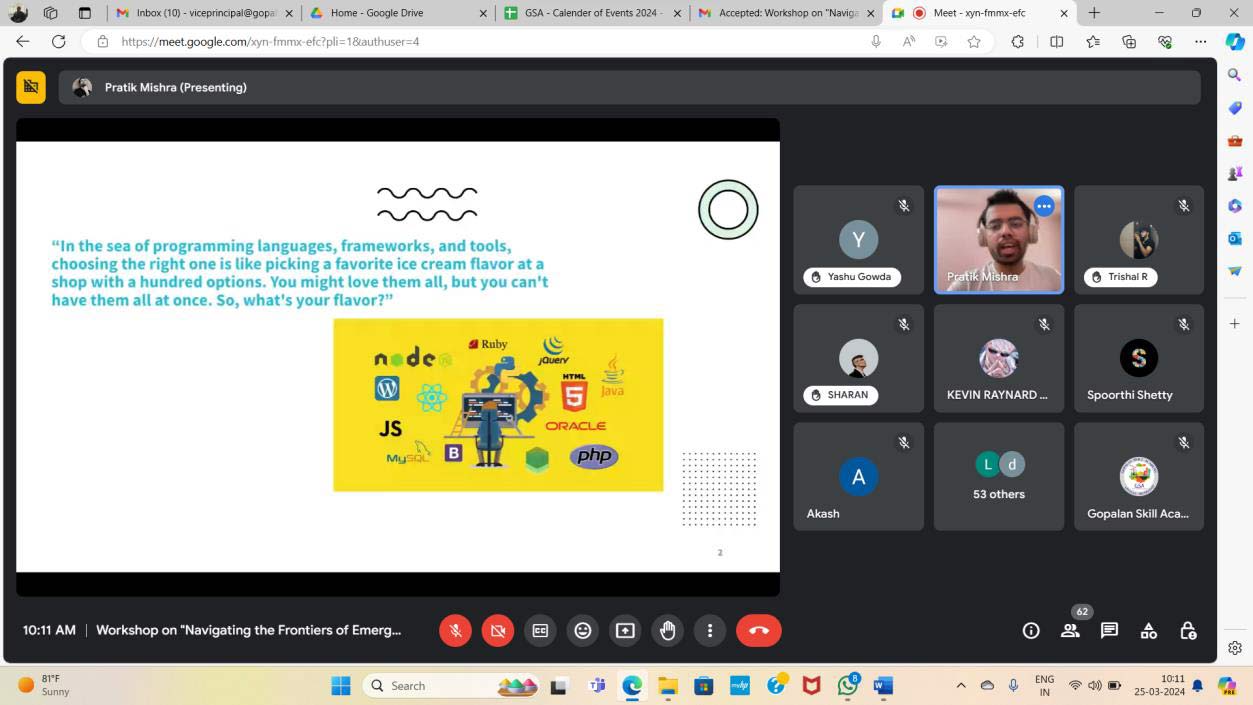Switch input language via ENG IN indicator
The width and height of the screenshot is (1253, 705).
pos(1044,685)
